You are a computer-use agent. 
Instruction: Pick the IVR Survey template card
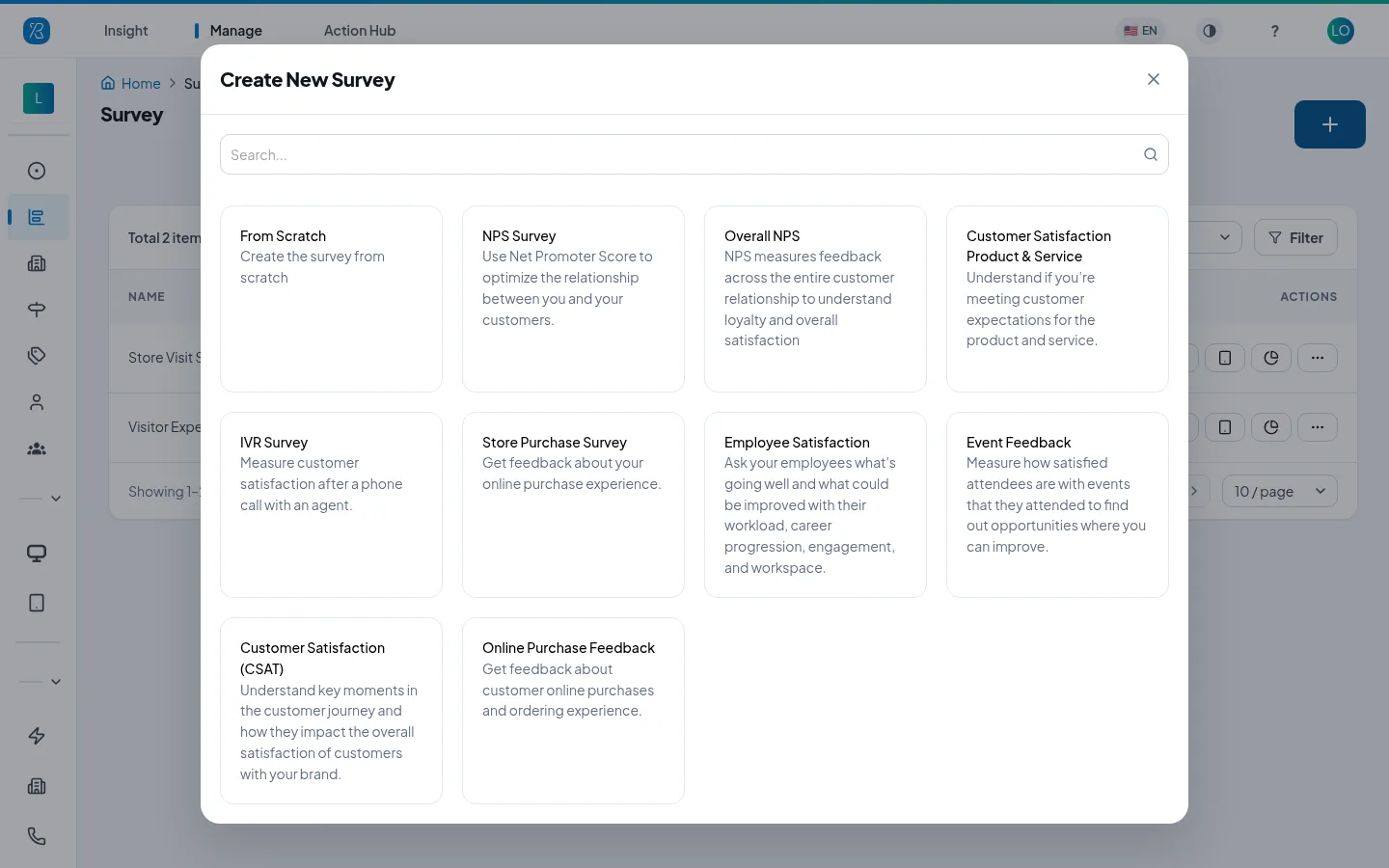point(331,505)
